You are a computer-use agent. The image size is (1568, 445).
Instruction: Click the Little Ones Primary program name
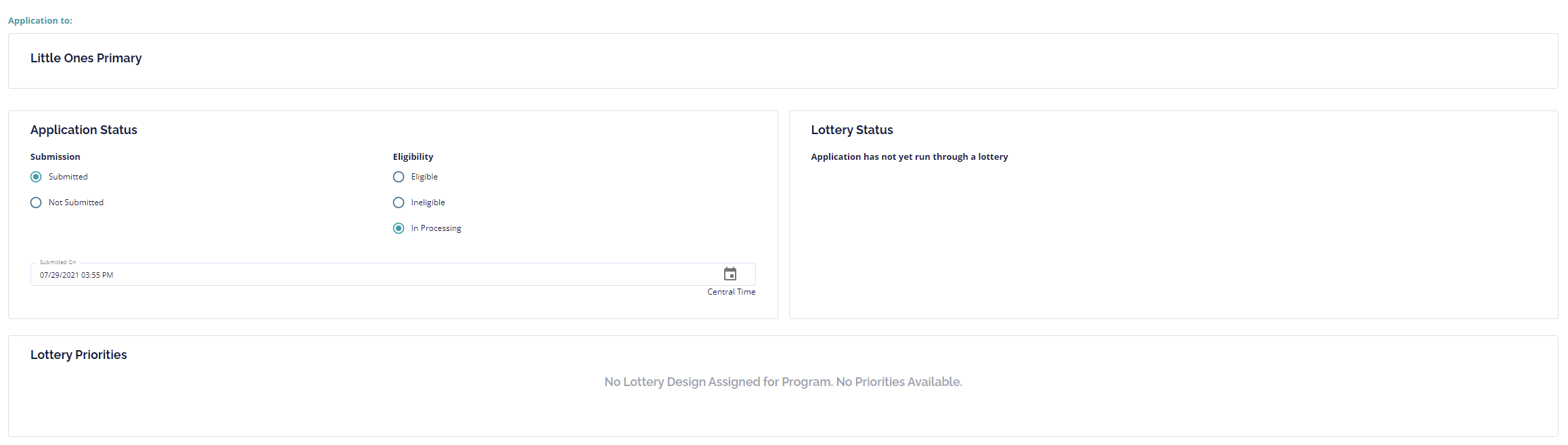(x=86, y=58)
